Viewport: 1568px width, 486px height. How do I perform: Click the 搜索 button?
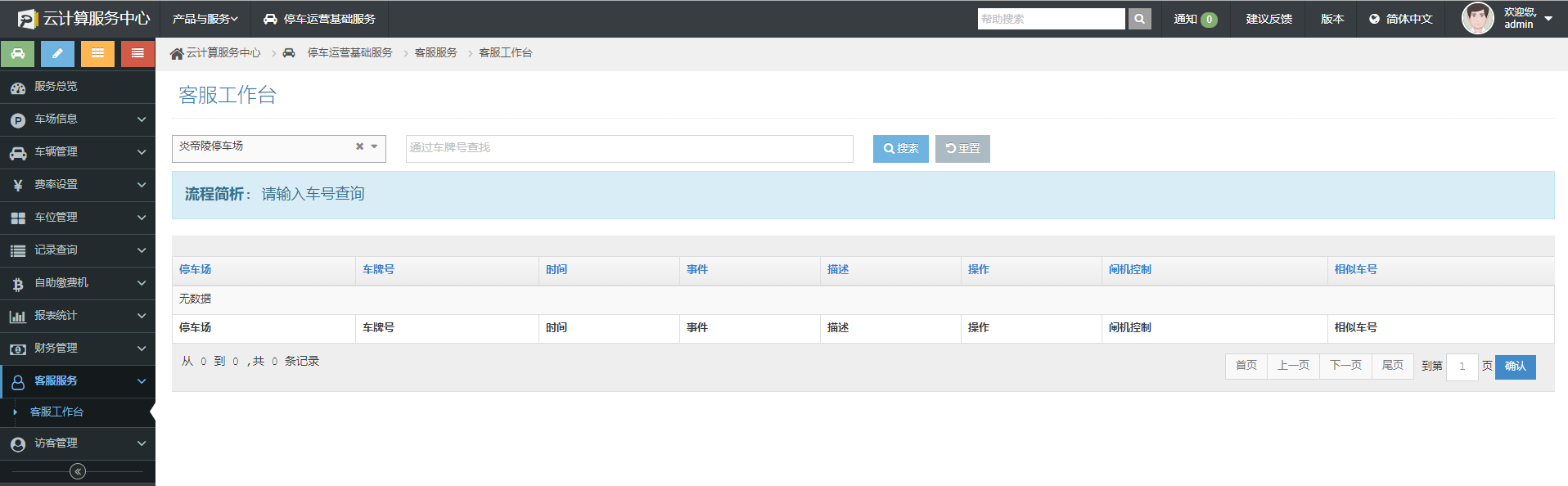900,149
